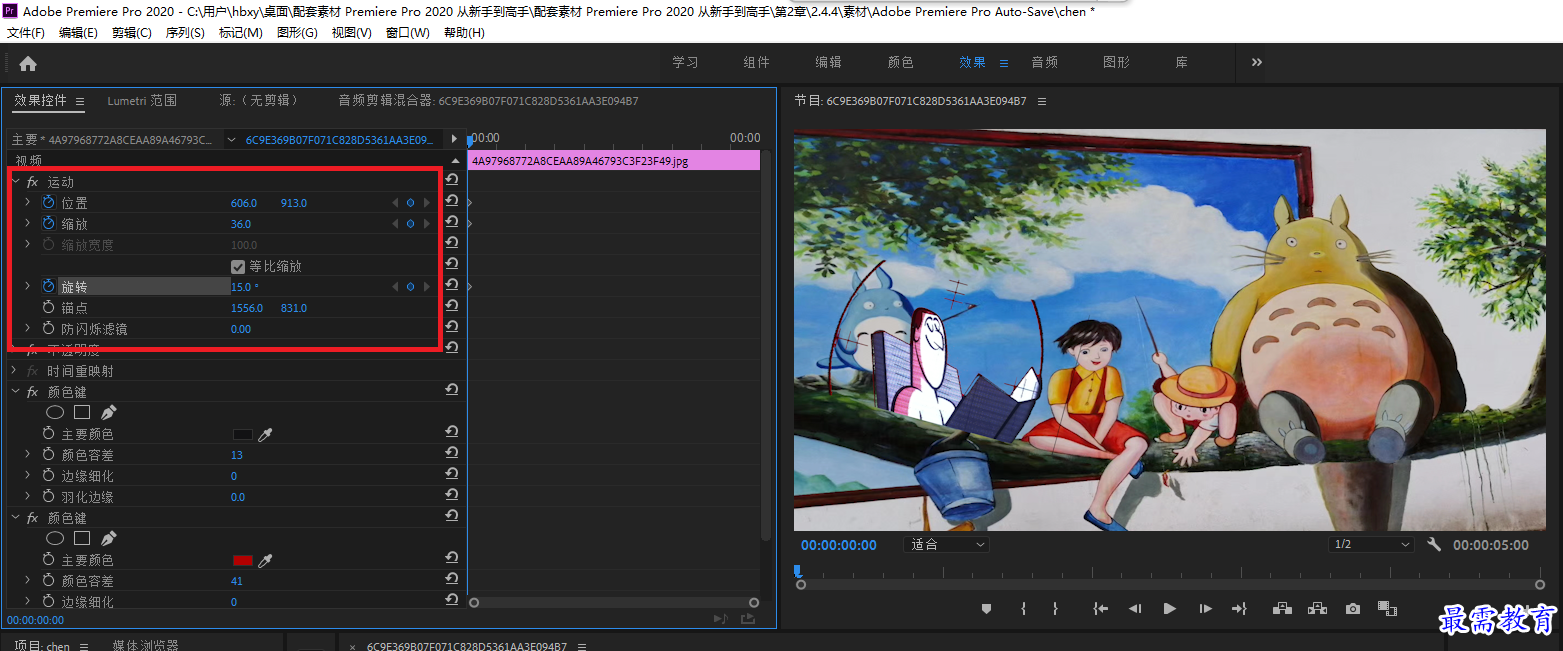Reset the 旋转 parameter
The width and height of the screenshot is (1563, 651).
(x=452, y=285)
